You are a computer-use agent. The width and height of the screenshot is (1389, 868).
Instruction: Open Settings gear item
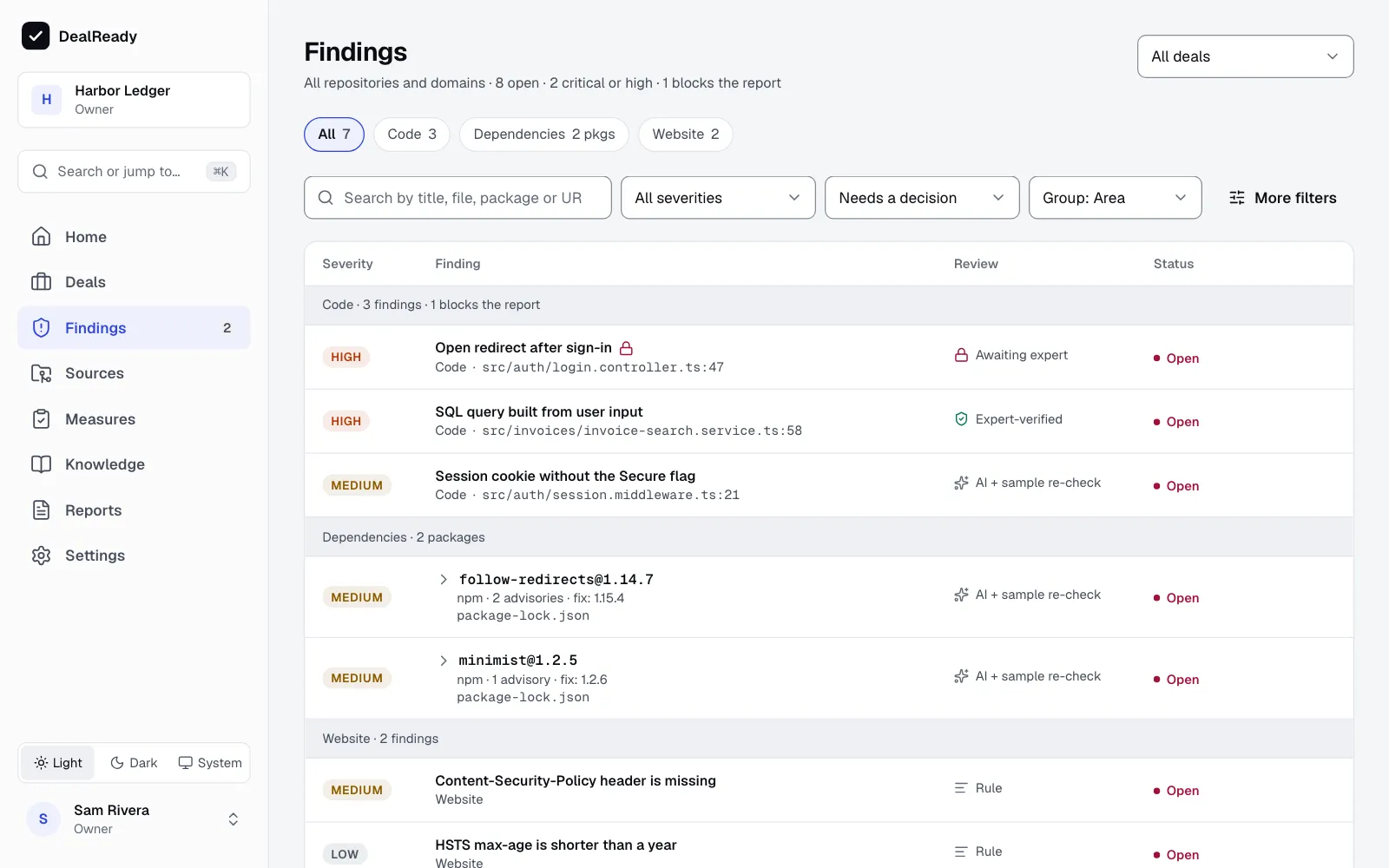[x=134, y=556]
